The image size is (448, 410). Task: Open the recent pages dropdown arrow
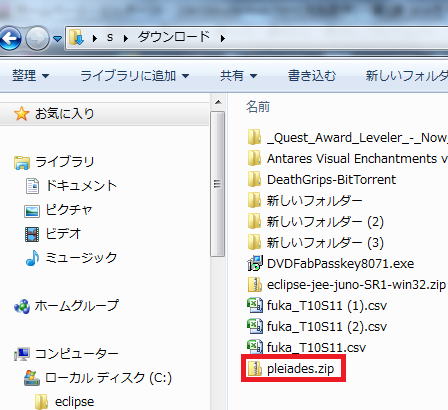57,39
